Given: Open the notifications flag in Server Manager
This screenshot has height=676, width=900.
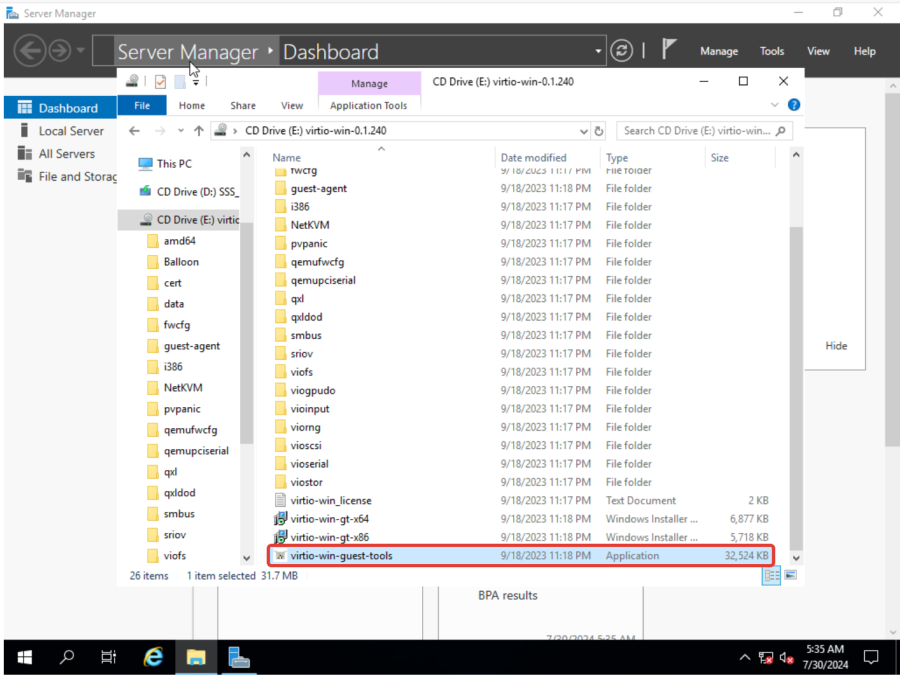Looking at the screenshot, I should pyautogui.click(x=669, y=49).
